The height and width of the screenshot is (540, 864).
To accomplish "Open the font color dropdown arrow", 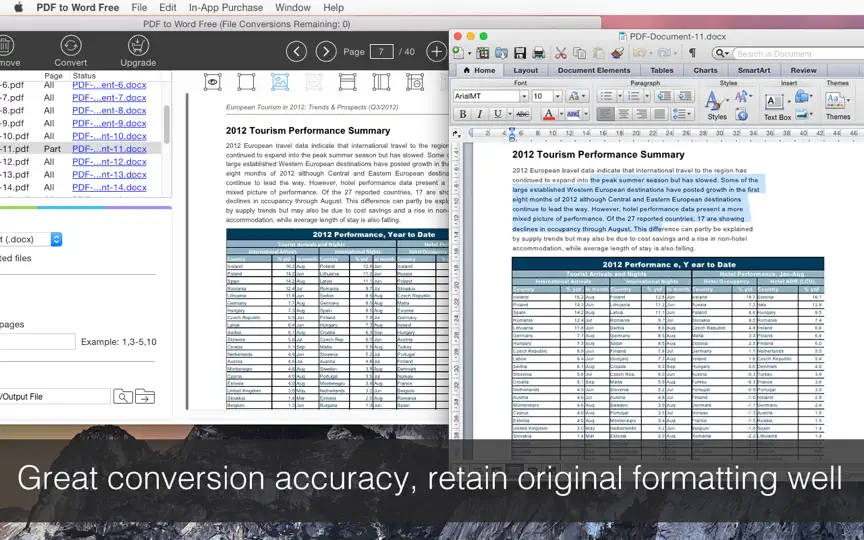I will [x=561, y=114].
